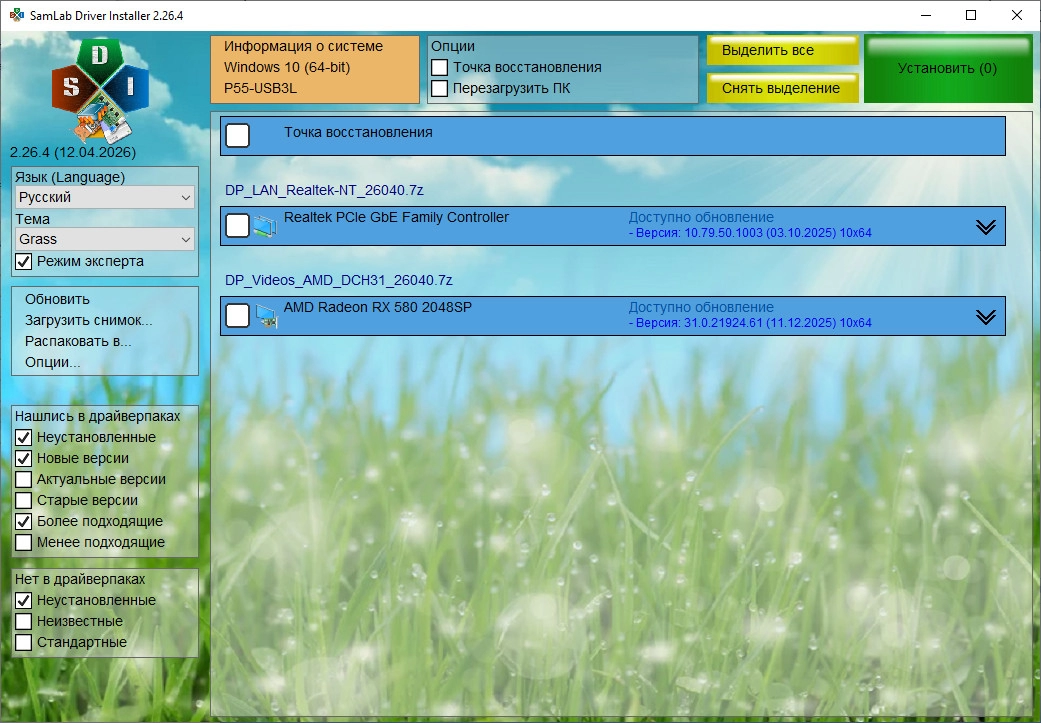Expand the AMD Radeon RX 580 driver details

pyautogui.click(x=986, y=317)
